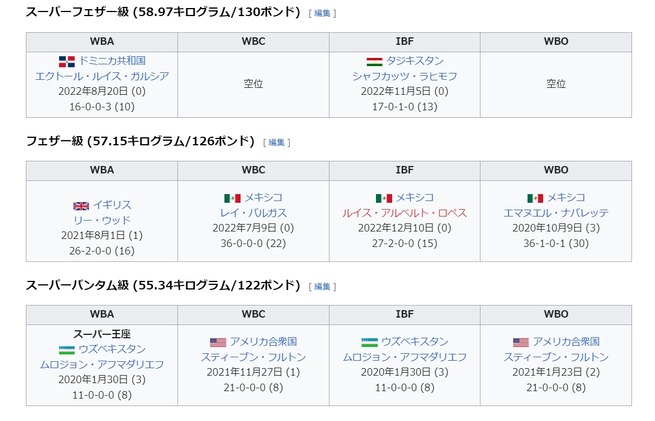
Task: Click USA flag in super bantamweight WBC cell
Action: 218,342
